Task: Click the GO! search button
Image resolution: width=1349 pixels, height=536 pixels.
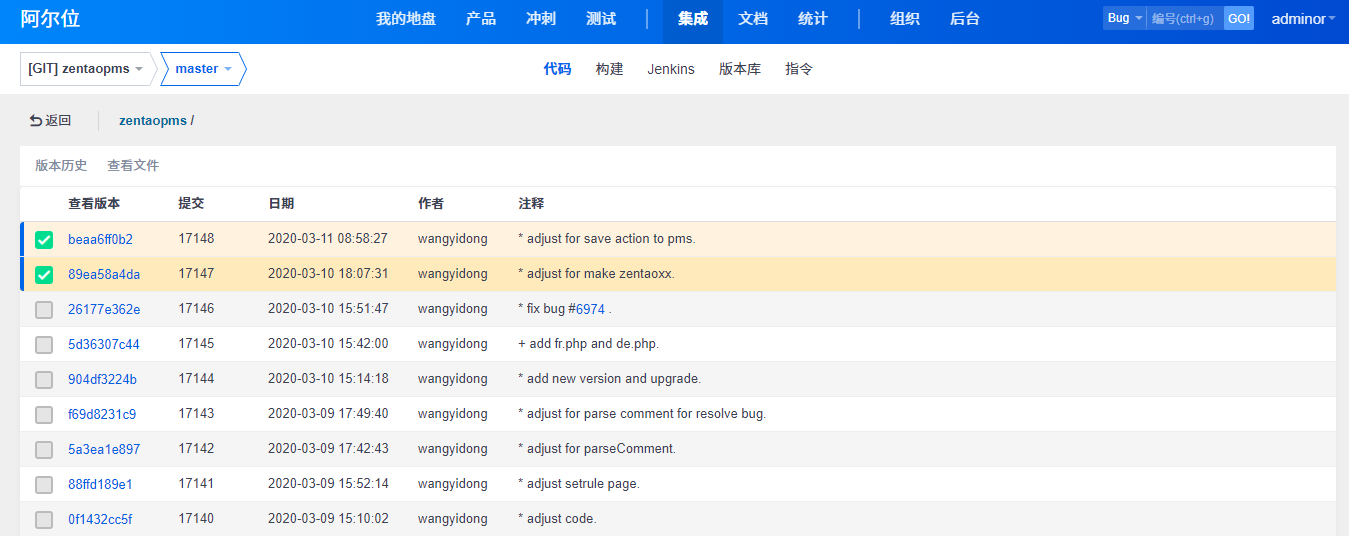Action: [1239, 18]
